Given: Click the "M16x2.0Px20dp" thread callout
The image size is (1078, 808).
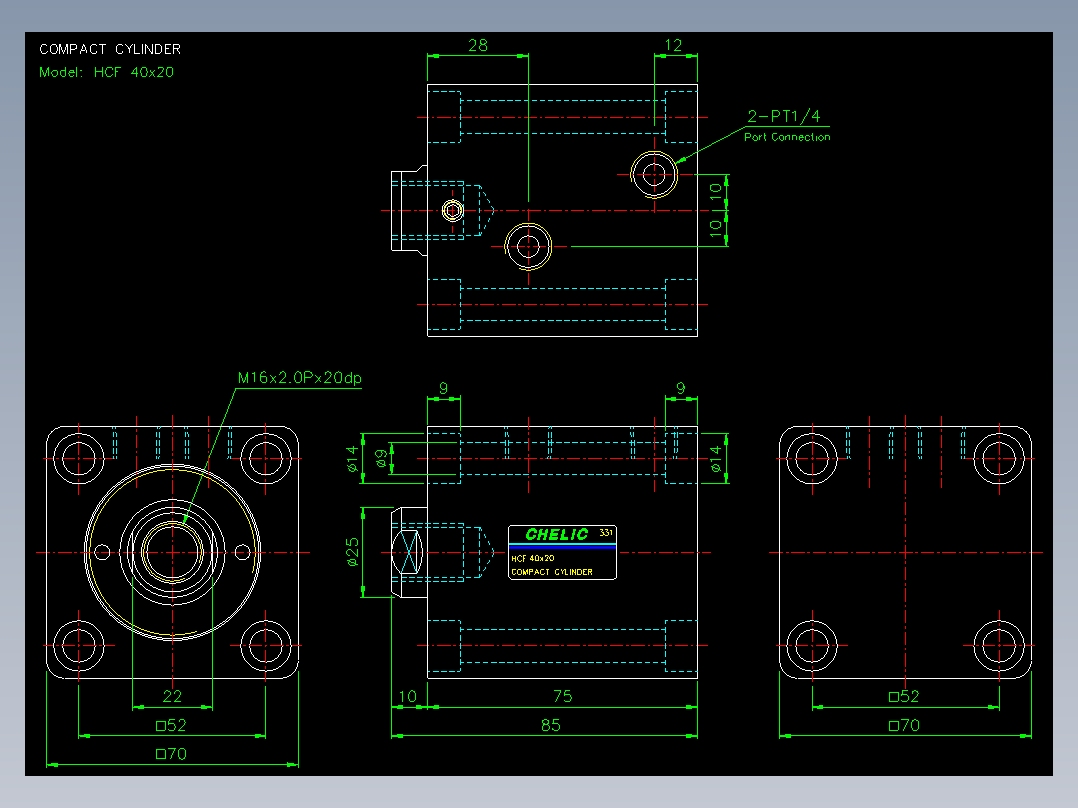Looking at the screenshot, I should click(x=300, y=378).
